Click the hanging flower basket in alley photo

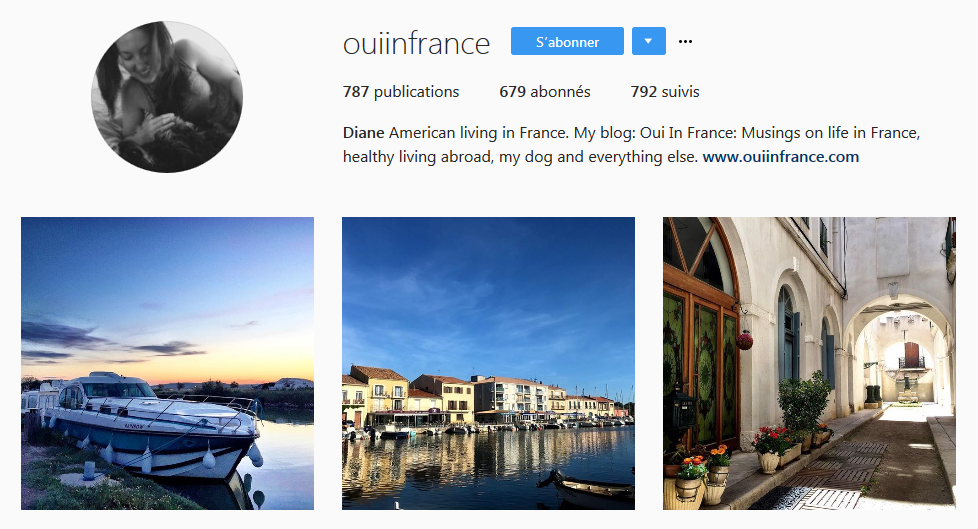point(743,341)
